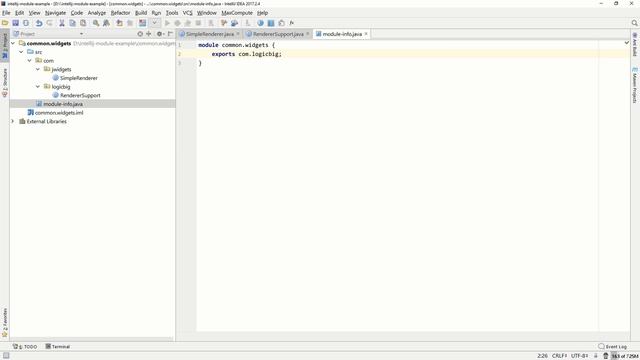Click the green Run arrow icon
The width and height of the screenshot is (640, 360).
coord(167,23)
